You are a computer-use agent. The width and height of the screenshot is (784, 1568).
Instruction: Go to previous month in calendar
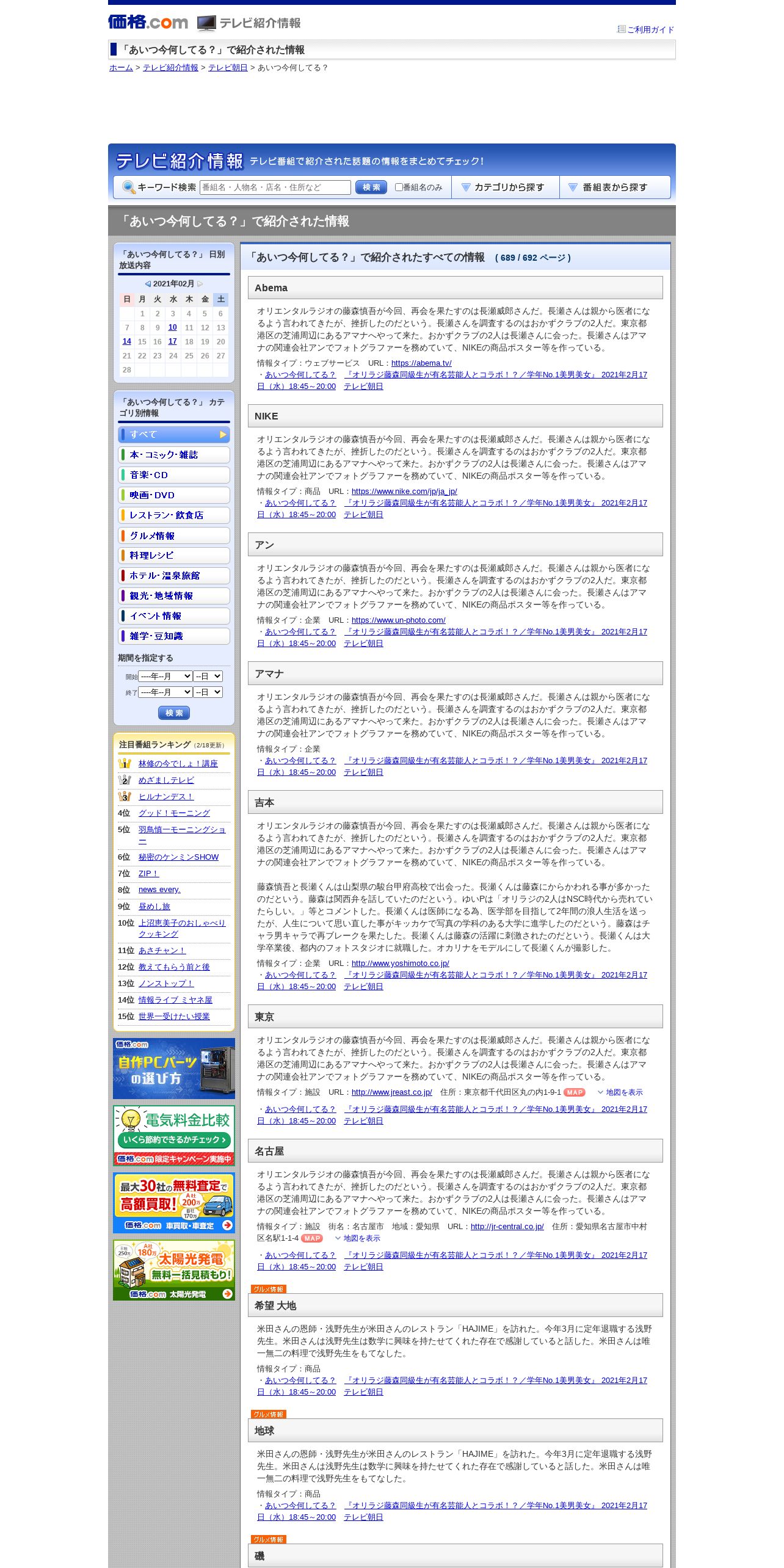(x=148, y=284)
